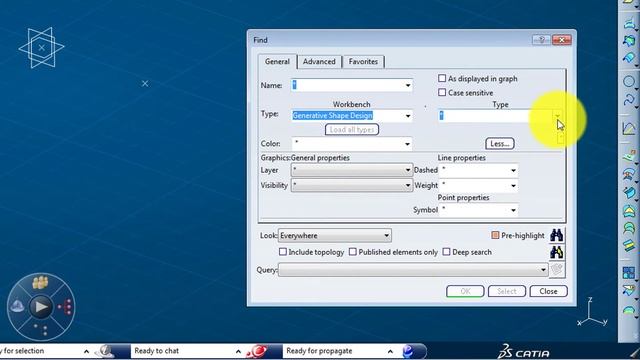Click the curved spline icon below Circle tool
The image size is (640, 360).
629,100
